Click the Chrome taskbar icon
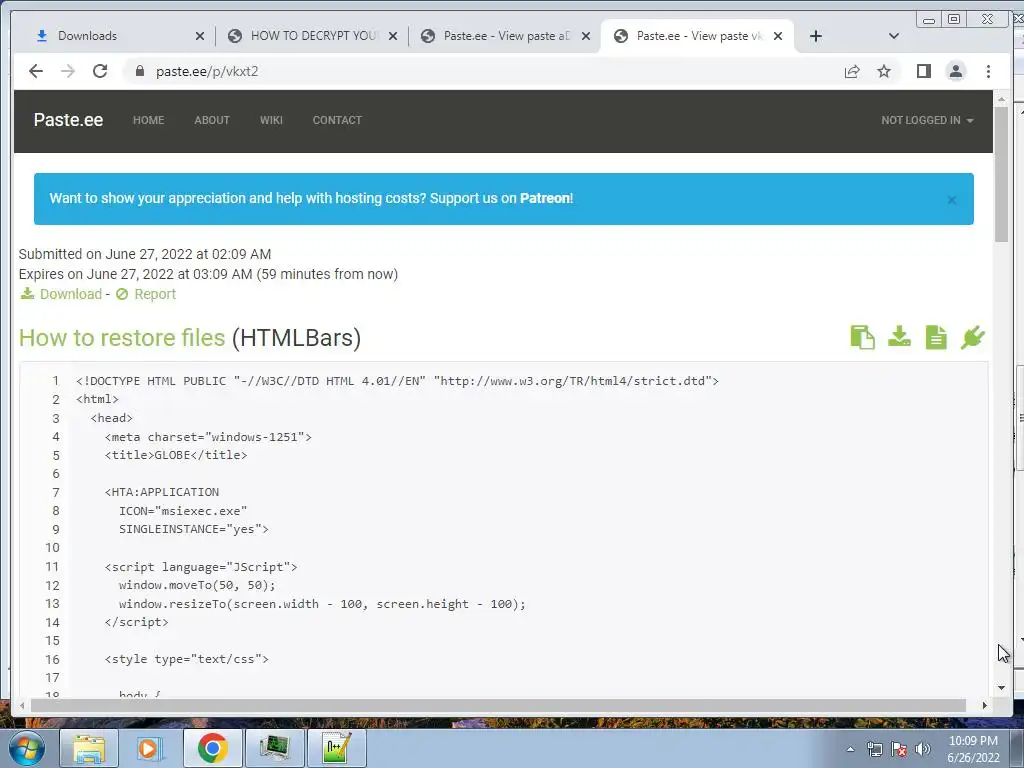 click(212, 748)
